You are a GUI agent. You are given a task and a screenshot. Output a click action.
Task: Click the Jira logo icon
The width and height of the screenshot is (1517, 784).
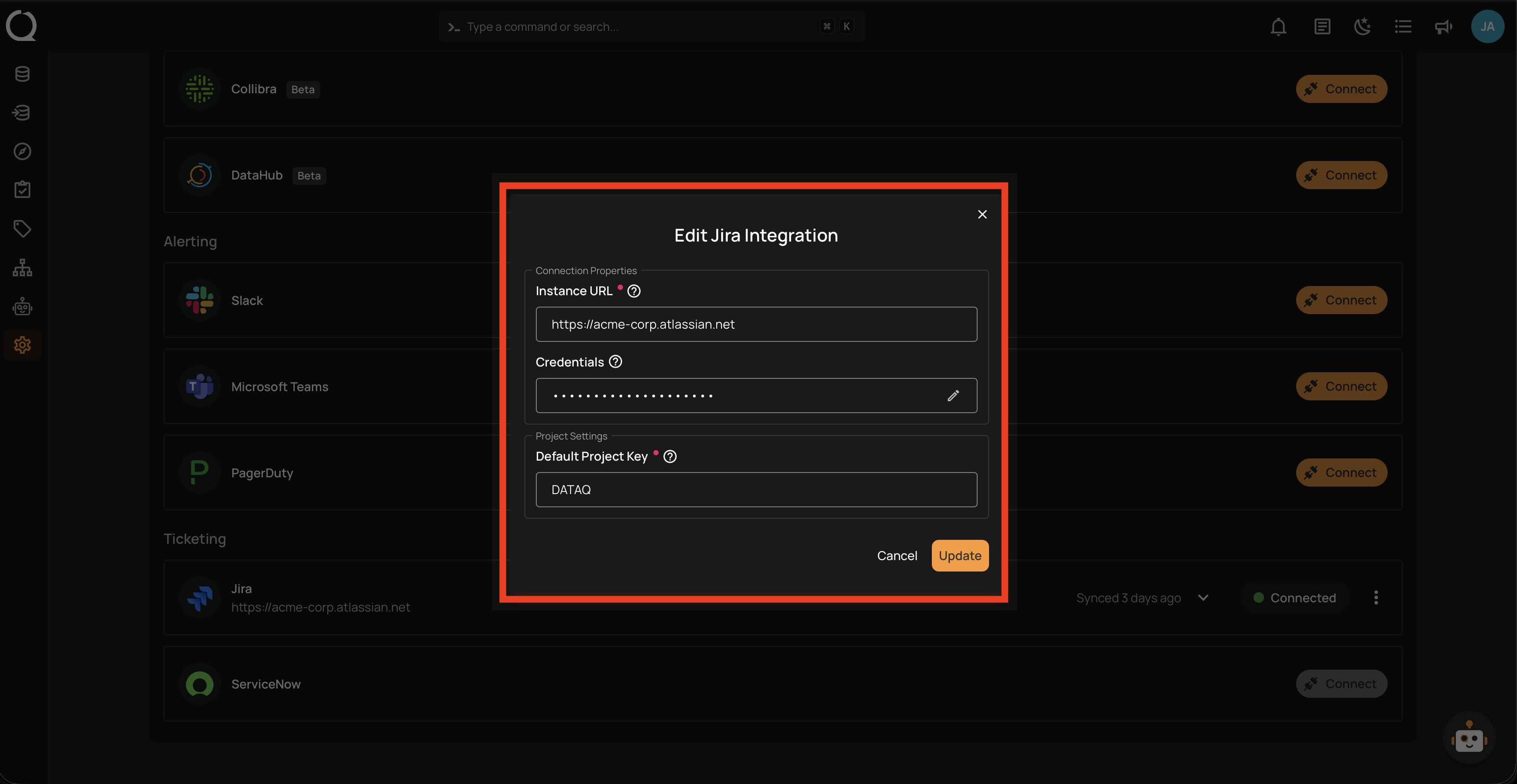(x=200, y=598)
